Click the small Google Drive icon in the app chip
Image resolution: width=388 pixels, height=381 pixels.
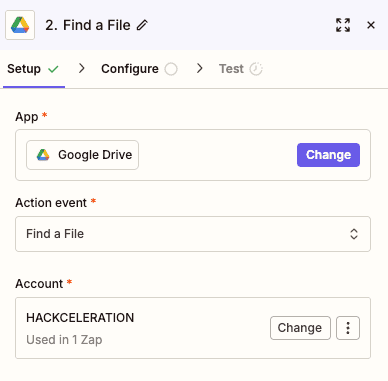click(x=43, y=155)
